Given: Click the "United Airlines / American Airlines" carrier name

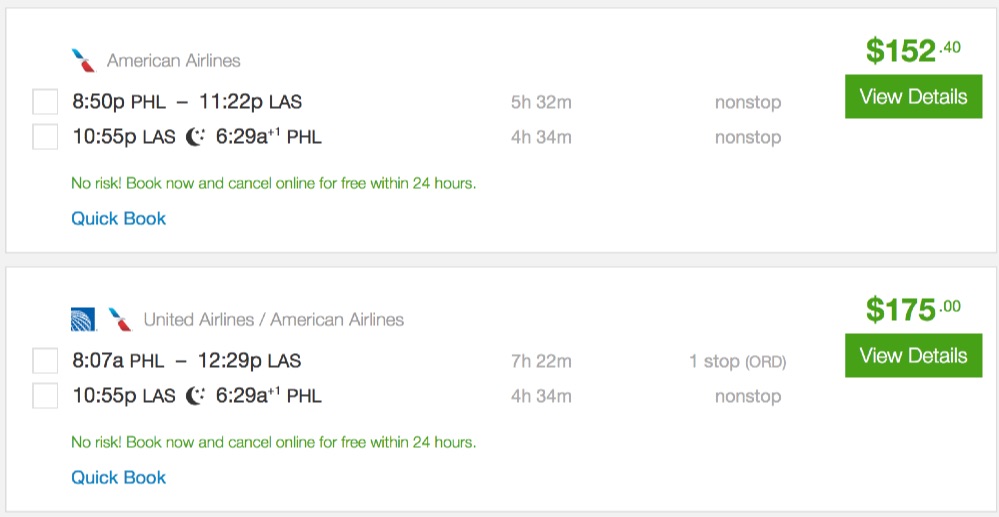Looking at the screenshot, I should [274, 320].
